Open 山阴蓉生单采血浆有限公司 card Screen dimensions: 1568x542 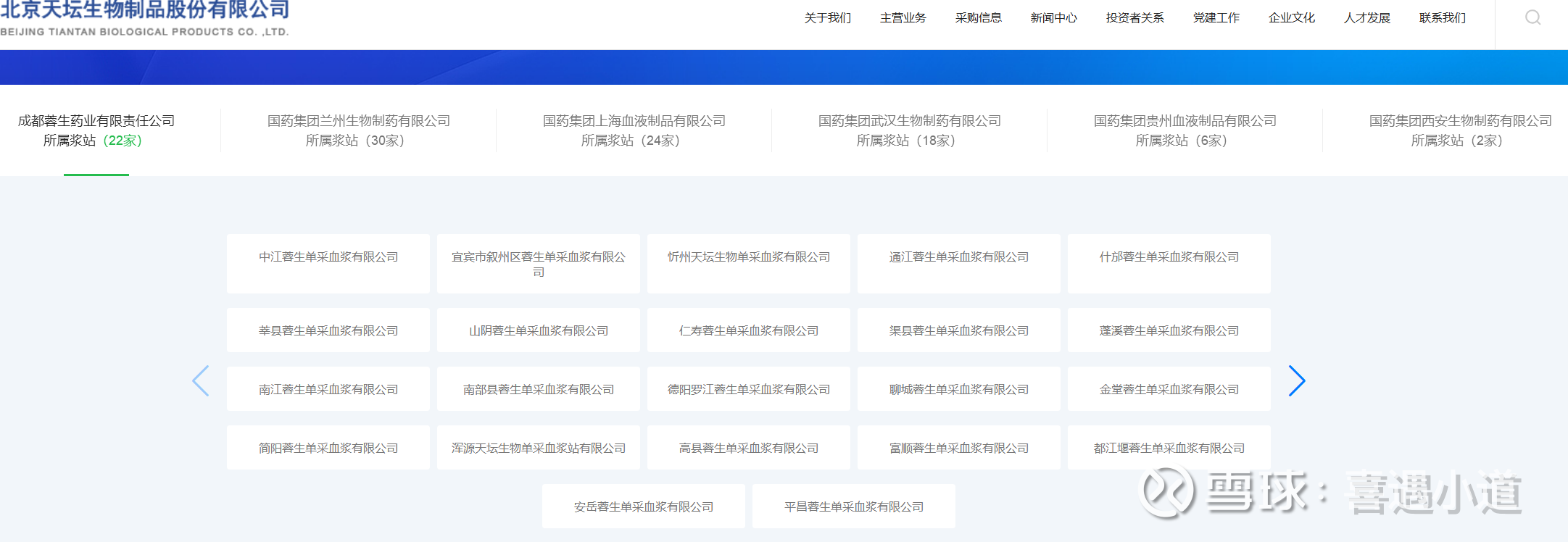pyautogui.click(x=539, y=330)
